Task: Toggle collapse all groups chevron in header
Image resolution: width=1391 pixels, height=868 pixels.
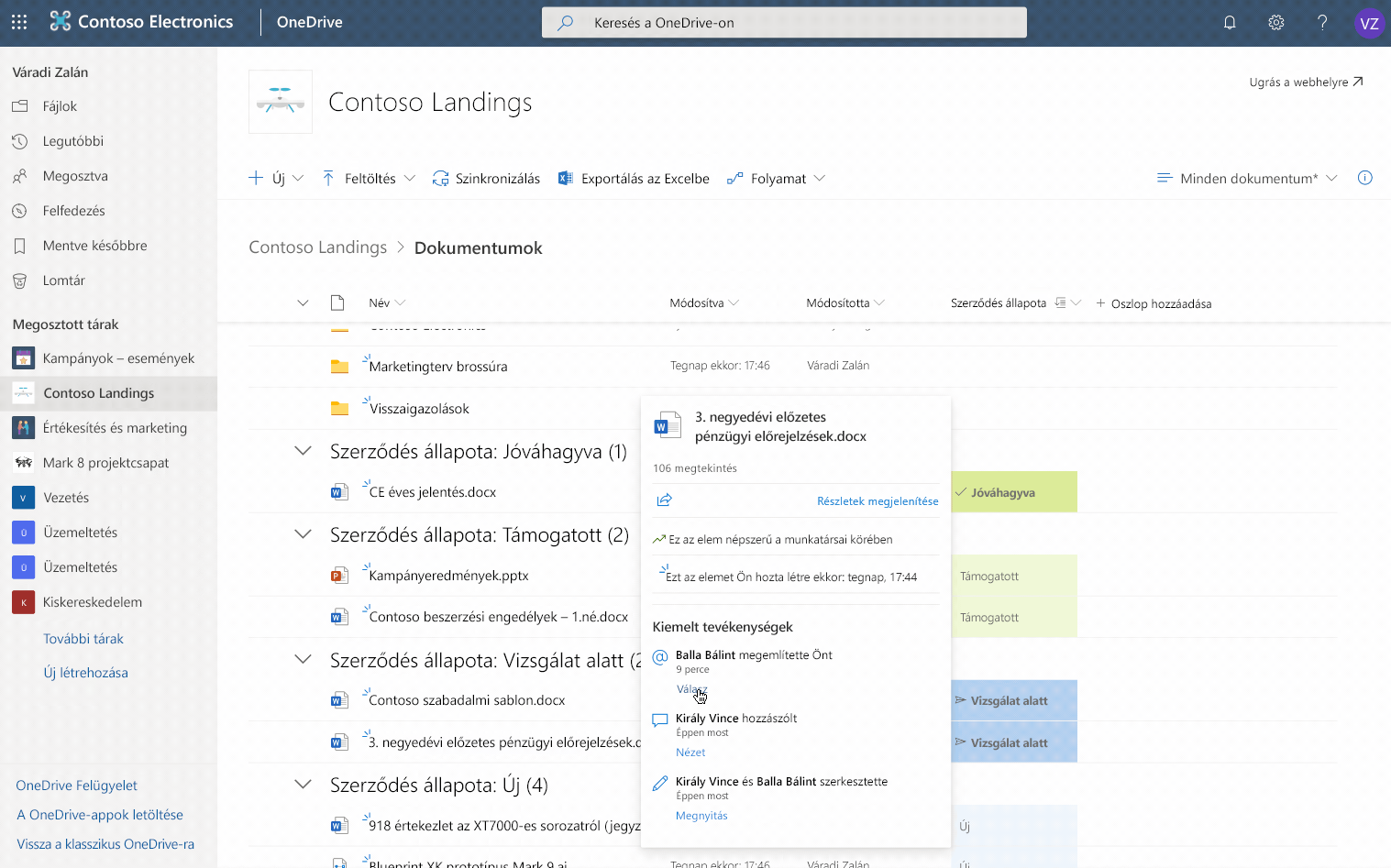Action: coord(303,303)
